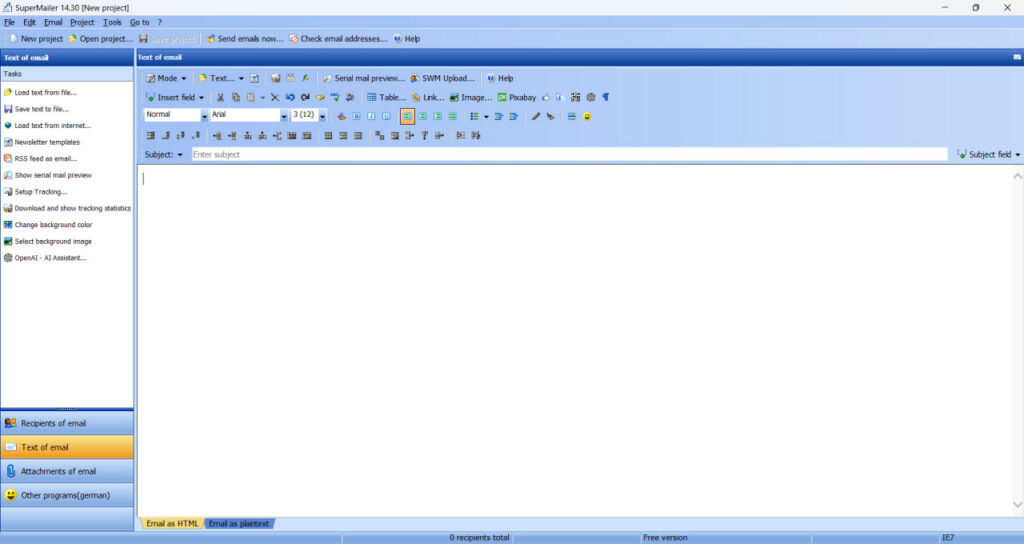This screenshot has width=1024, height=544.
Task: Click the smiley emoji icon in toolbar
Action: pyautogui.click(x=587, y=116)
